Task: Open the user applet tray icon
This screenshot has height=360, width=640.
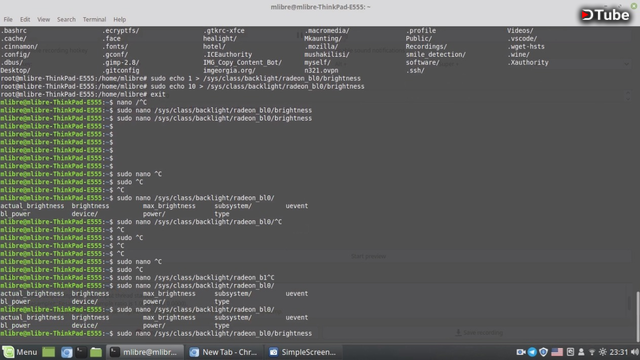Action: click(581, 352)
